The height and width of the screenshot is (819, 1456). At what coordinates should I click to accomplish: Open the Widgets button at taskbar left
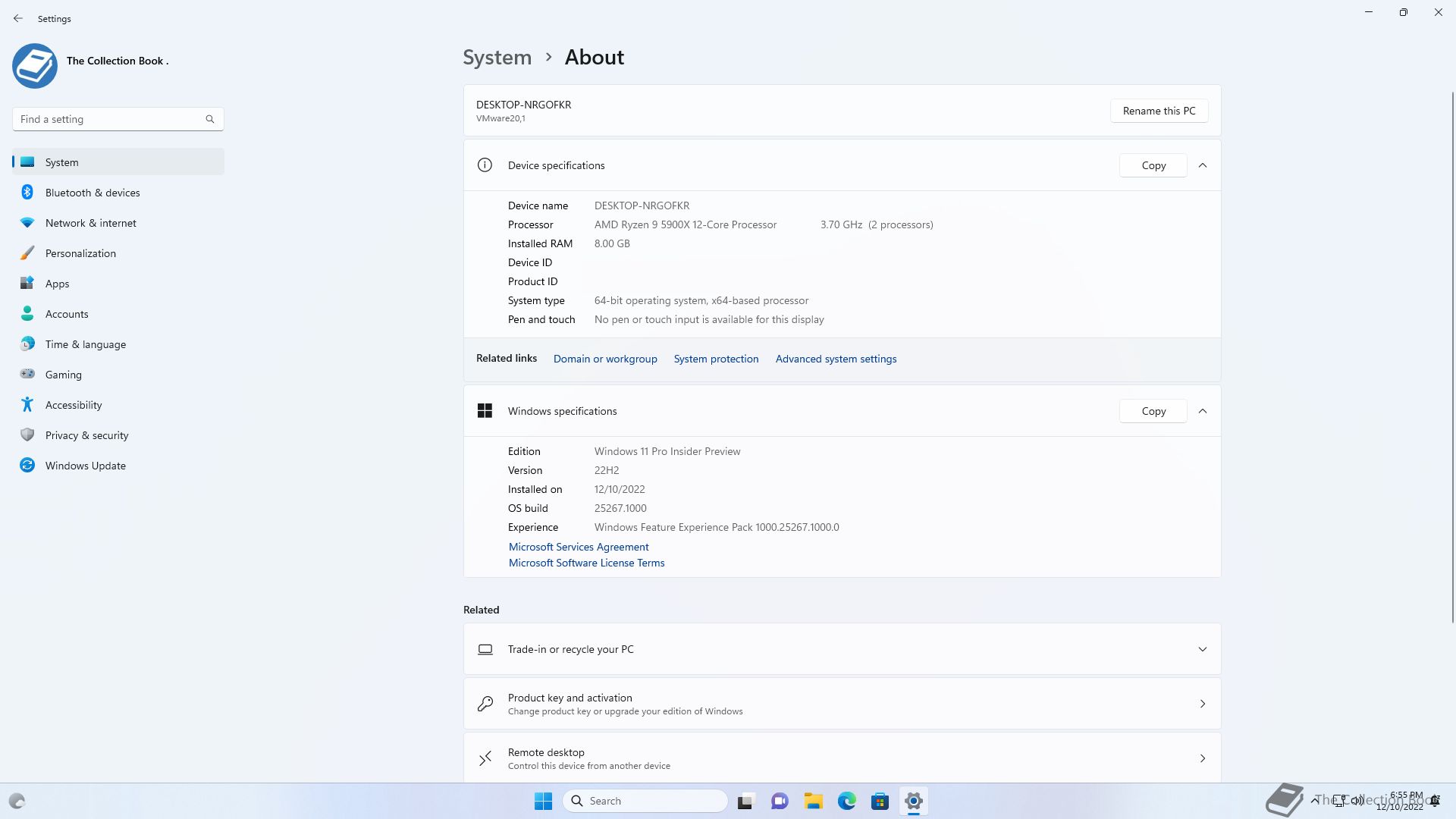(x=17, y=801)
